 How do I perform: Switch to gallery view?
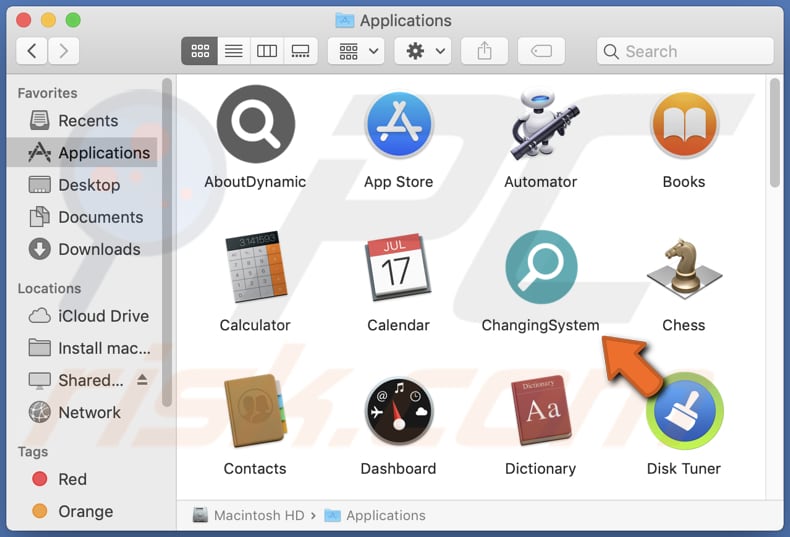(x=300, y=51)
